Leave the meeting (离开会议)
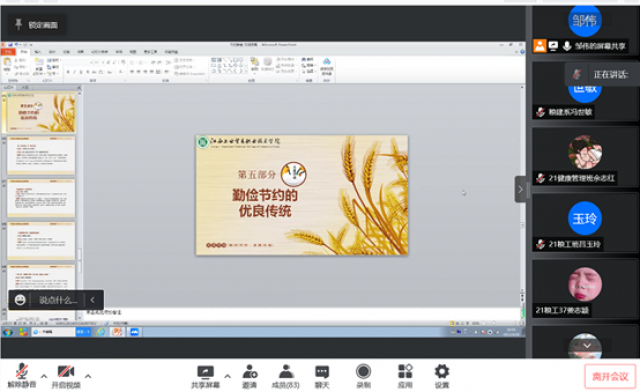 pos(610,376)
